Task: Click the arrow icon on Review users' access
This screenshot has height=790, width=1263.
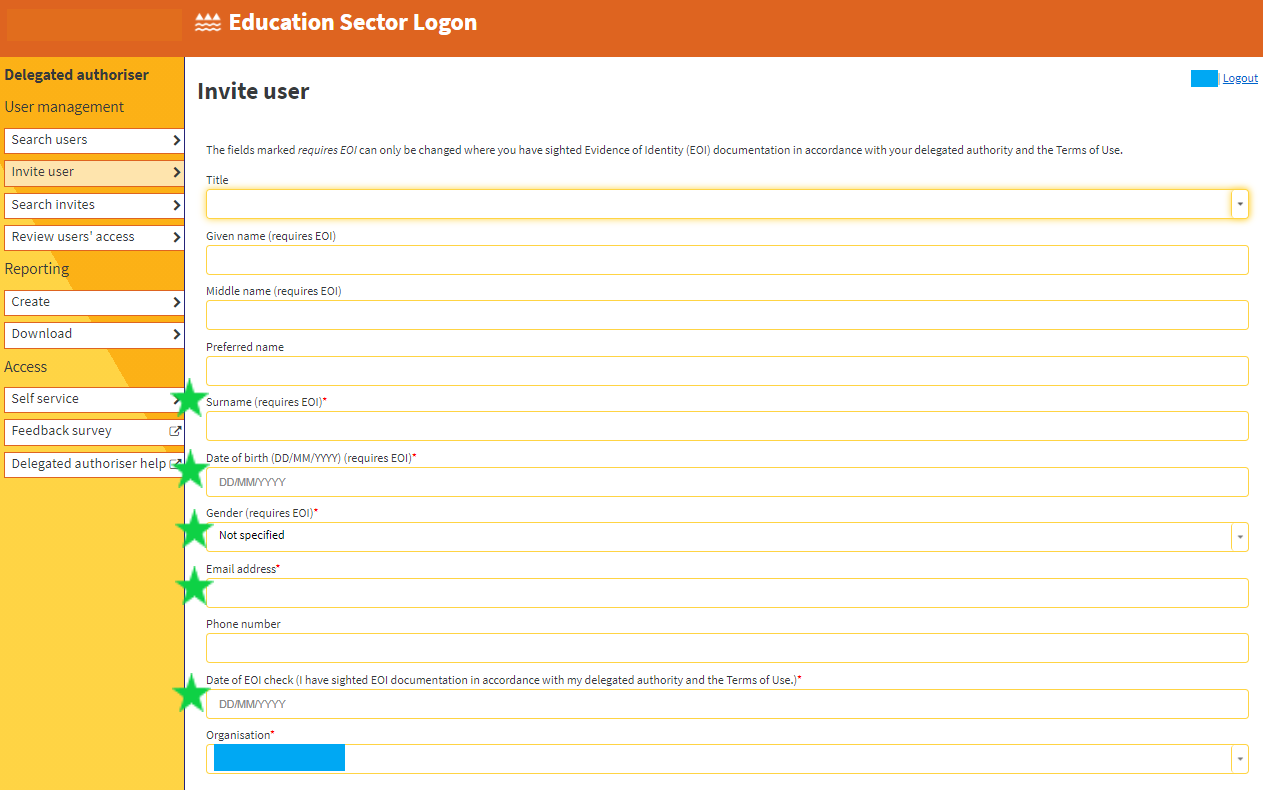Action: [177, 237]
